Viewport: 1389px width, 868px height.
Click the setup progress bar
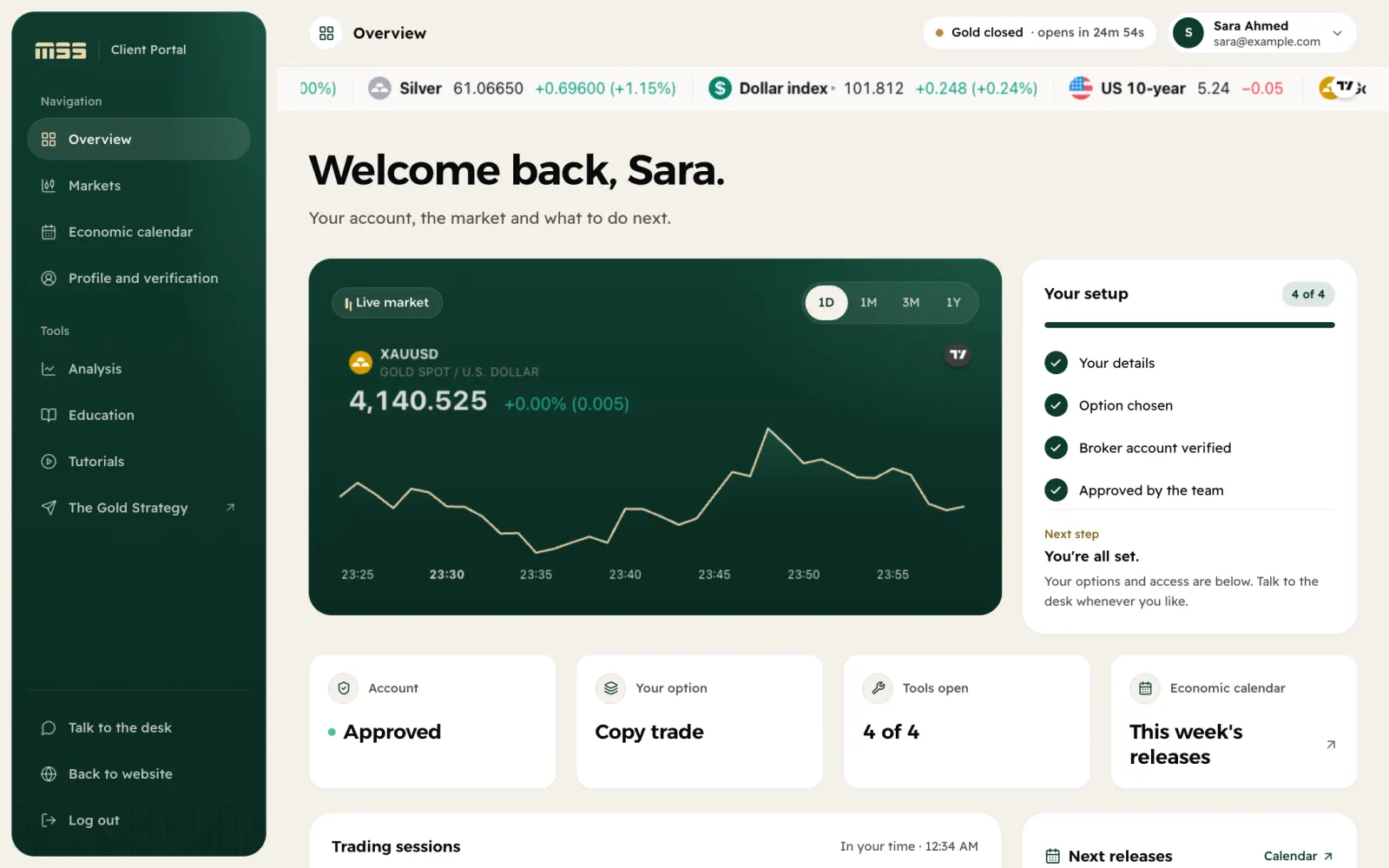(1189, 325)
